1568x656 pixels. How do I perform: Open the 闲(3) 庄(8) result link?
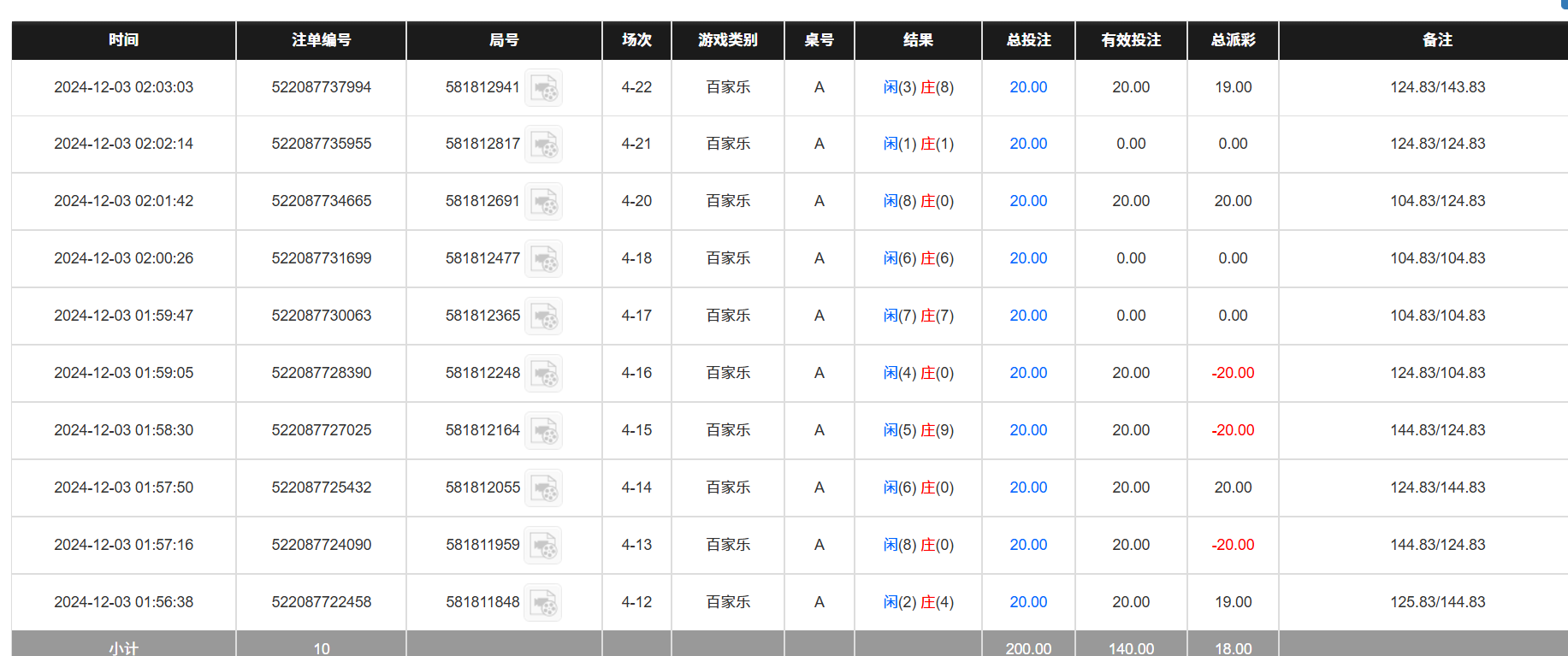(x=918, y=87)
